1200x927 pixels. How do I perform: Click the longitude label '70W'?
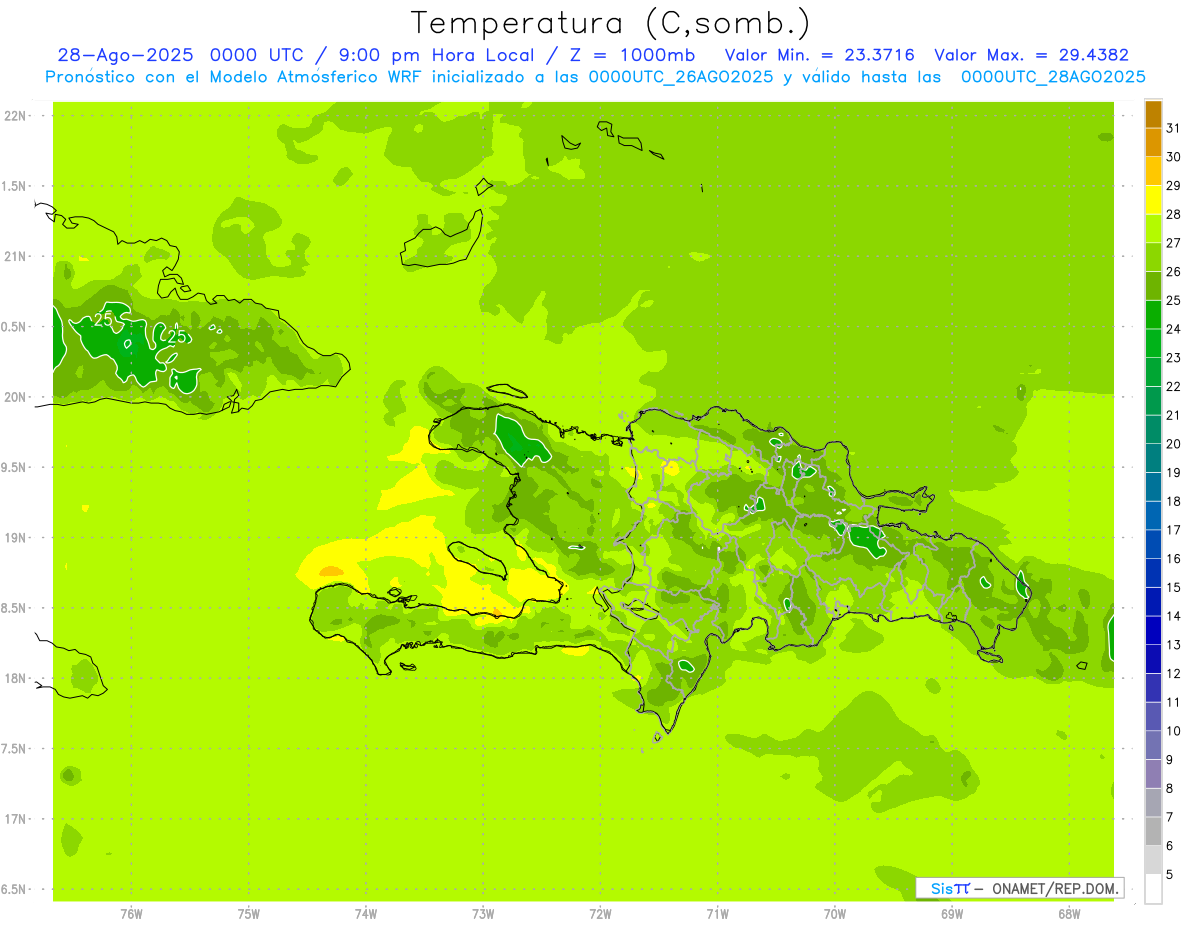point(834,914)
